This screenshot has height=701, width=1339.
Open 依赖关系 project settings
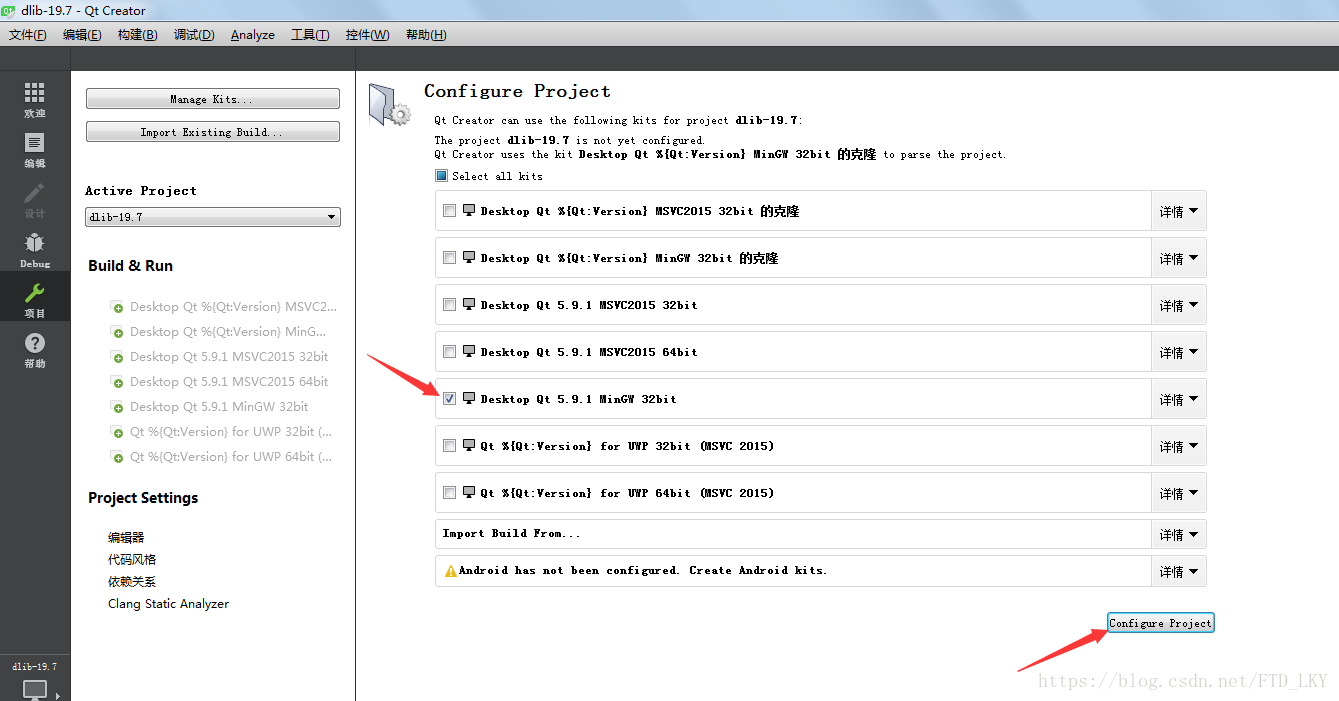tap(132, 581)
